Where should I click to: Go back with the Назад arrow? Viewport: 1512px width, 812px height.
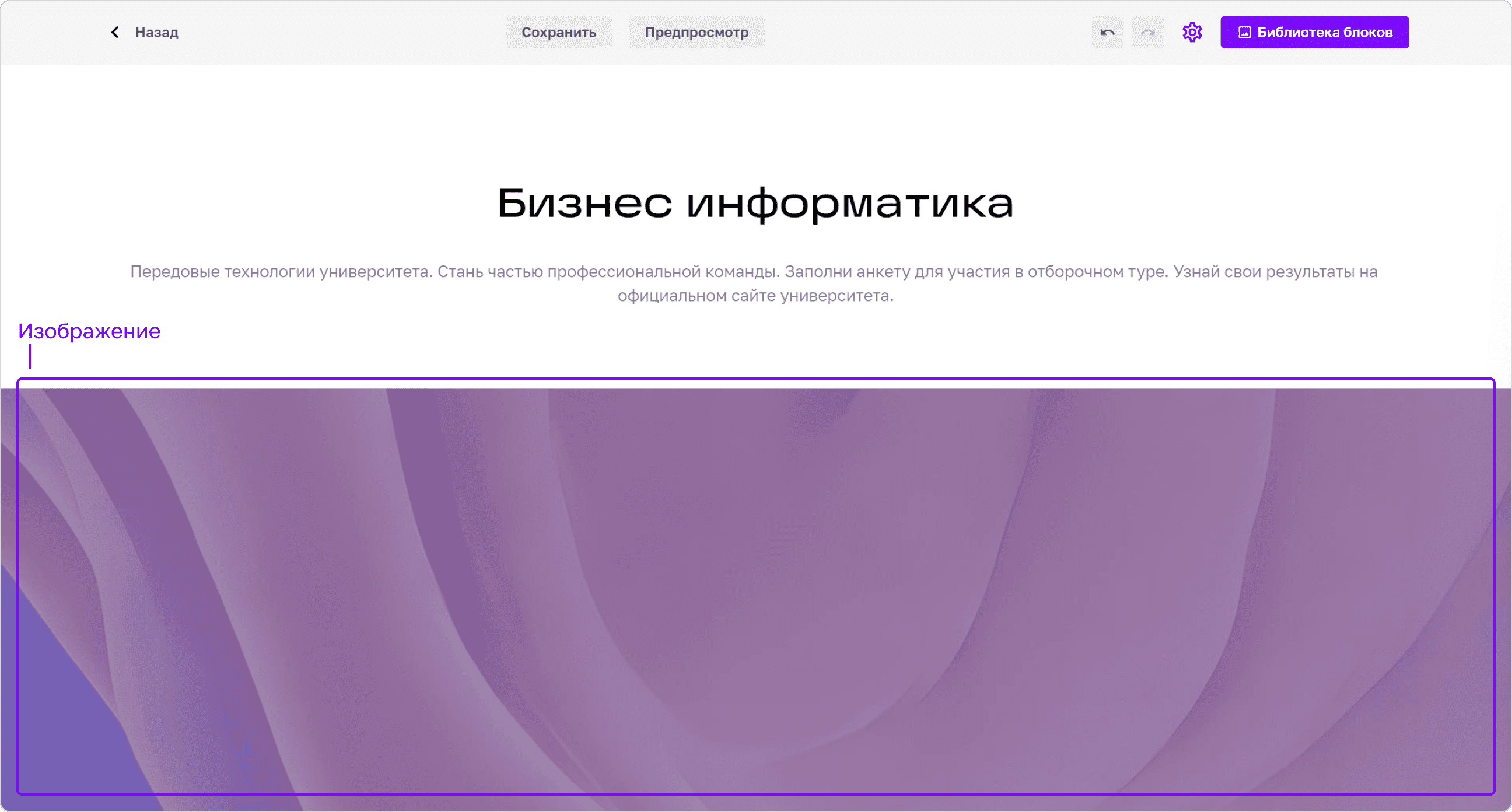(x=115, y=32)
